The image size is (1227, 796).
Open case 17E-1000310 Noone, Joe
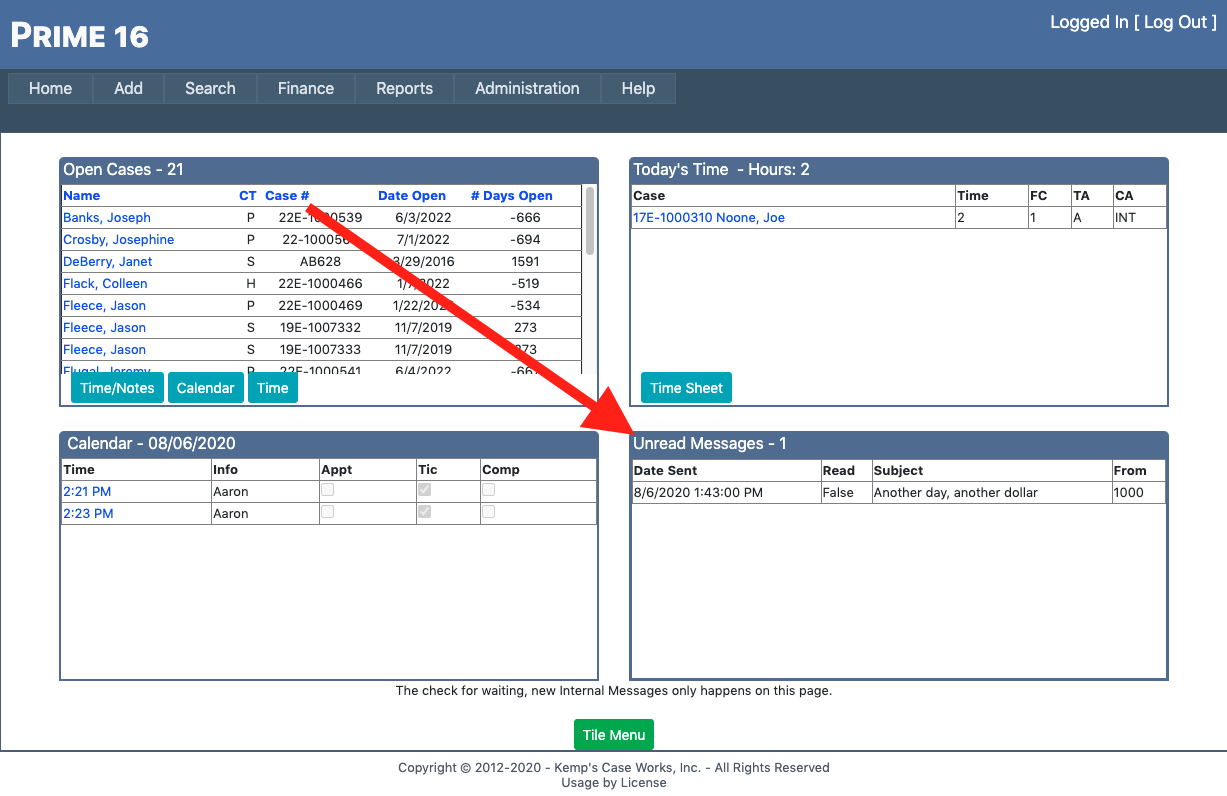click(708, 217)
